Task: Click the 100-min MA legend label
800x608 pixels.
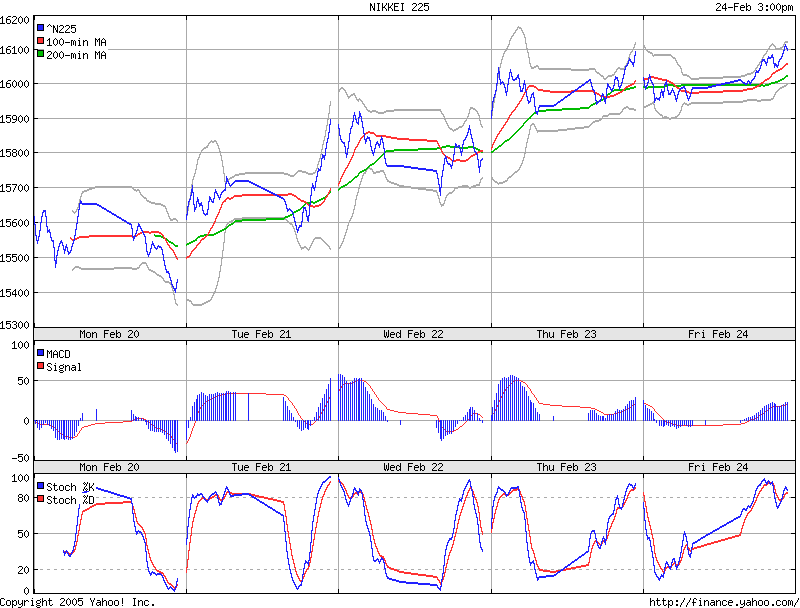Action: tap(77, 42)
